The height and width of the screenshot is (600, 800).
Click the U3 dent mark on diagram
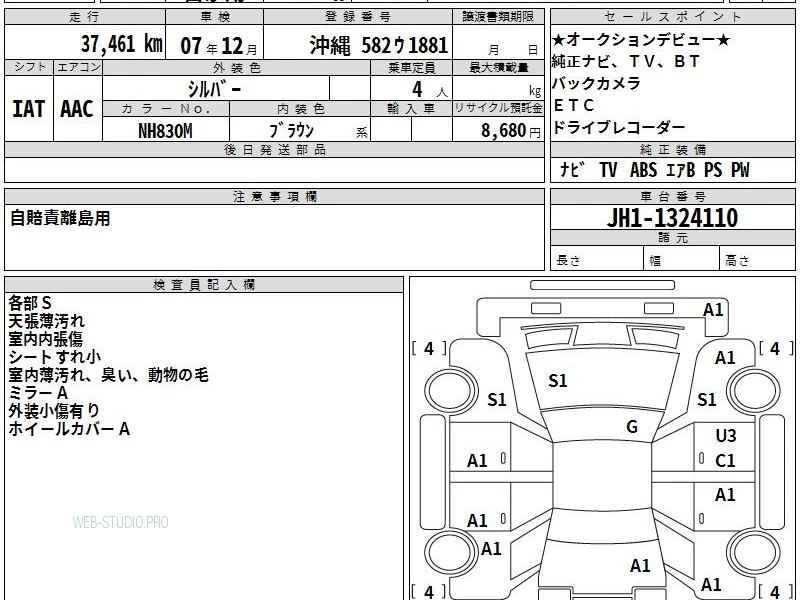[726, 436]
